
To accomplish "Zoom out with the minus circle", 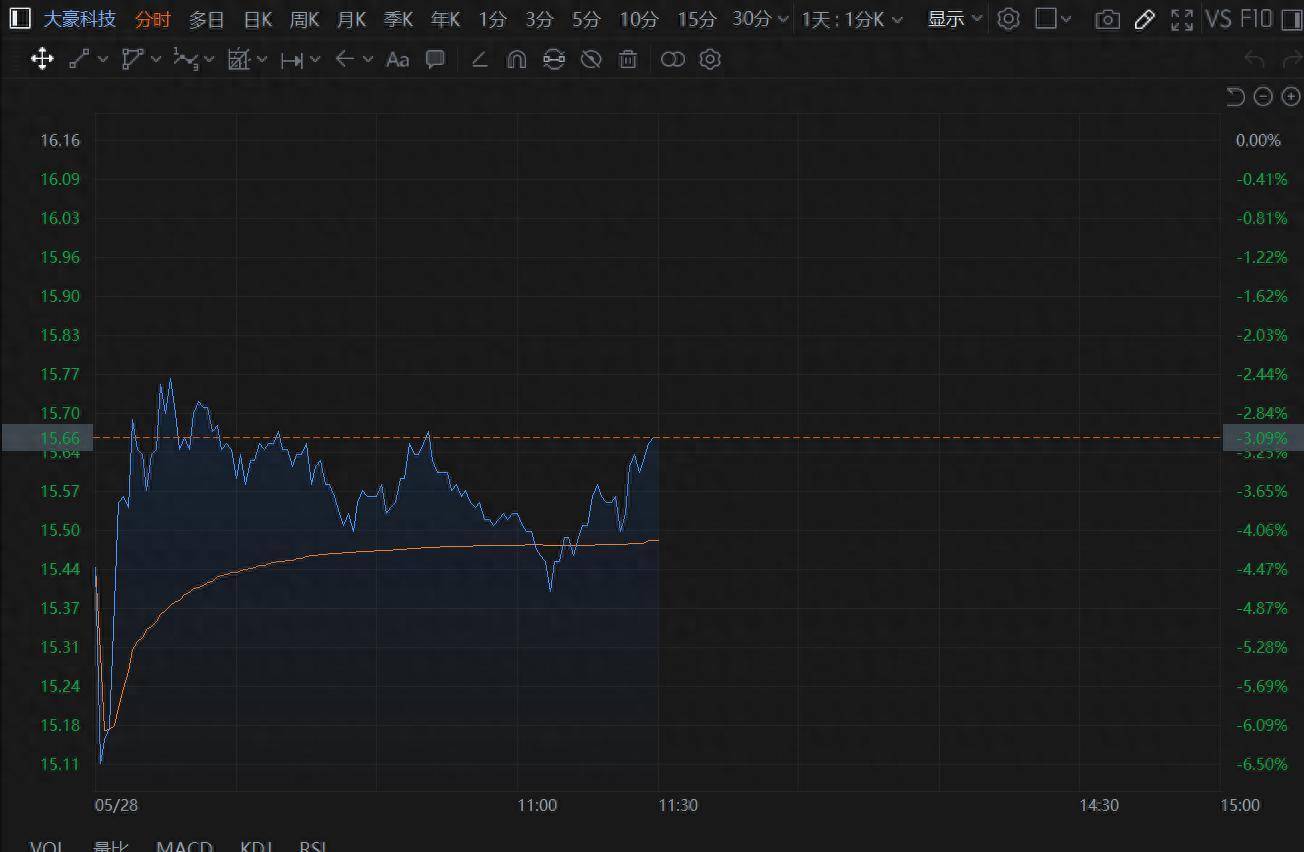I will [x=1263, y=96].
